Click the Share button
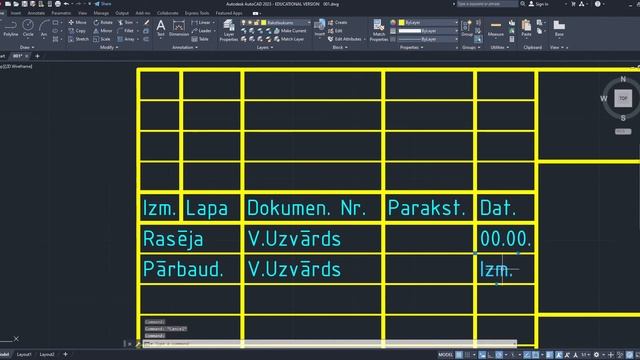640x360 pixels. click(x=103, y=4)
